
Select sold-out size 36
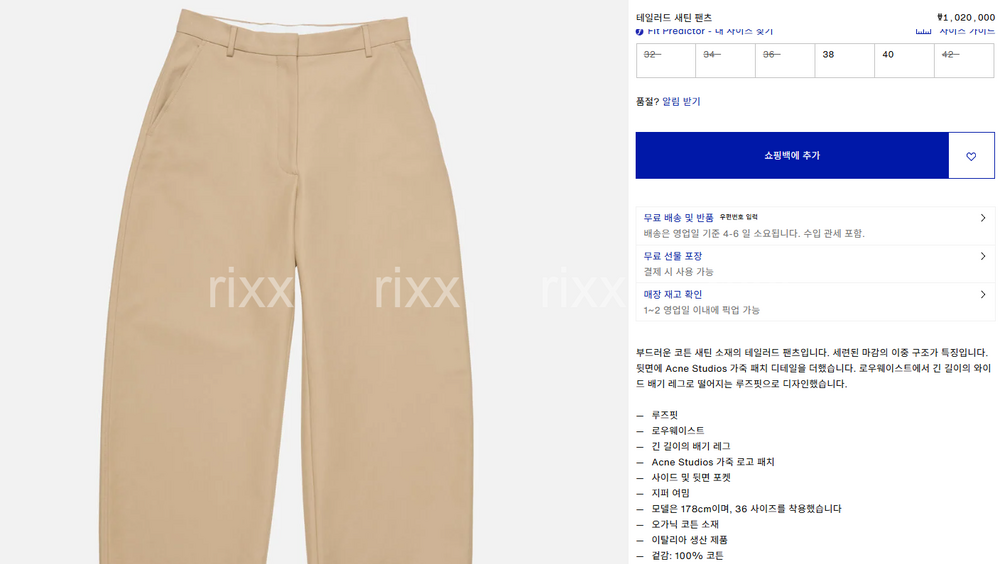click(785, 61)
